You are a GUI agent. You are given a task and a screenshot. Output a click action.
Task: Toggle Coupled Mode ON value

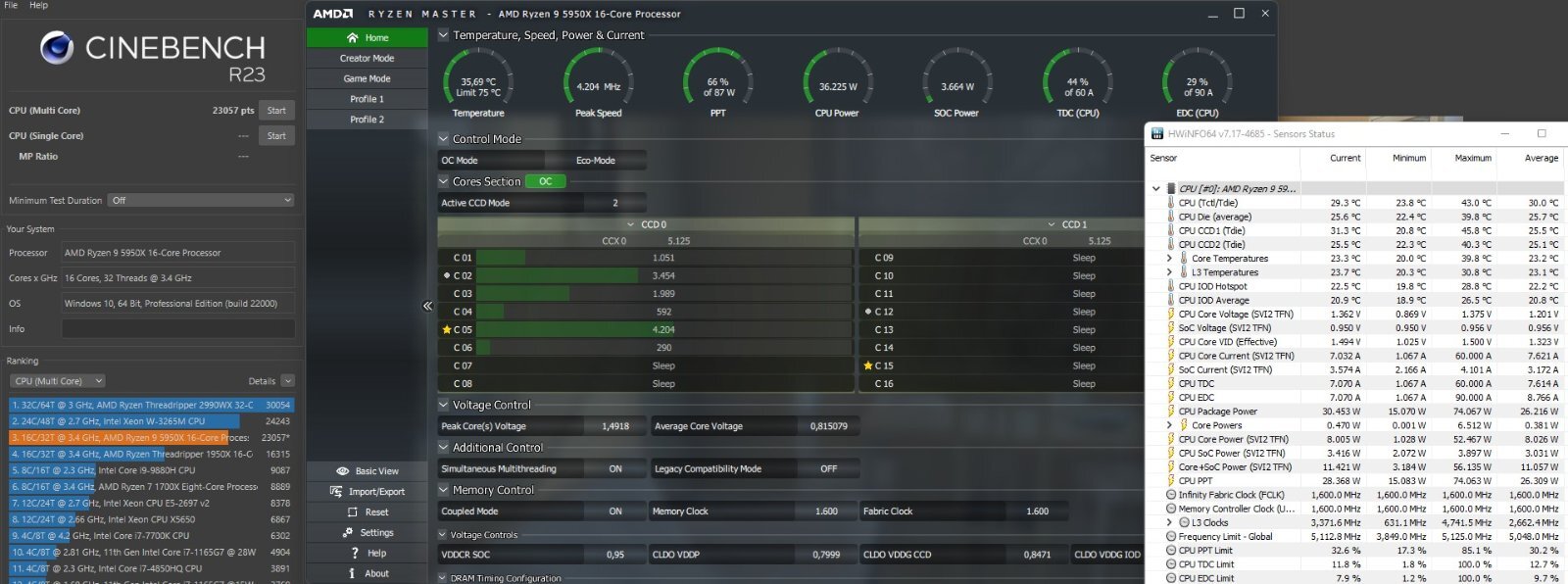click(x=615, y=511)
